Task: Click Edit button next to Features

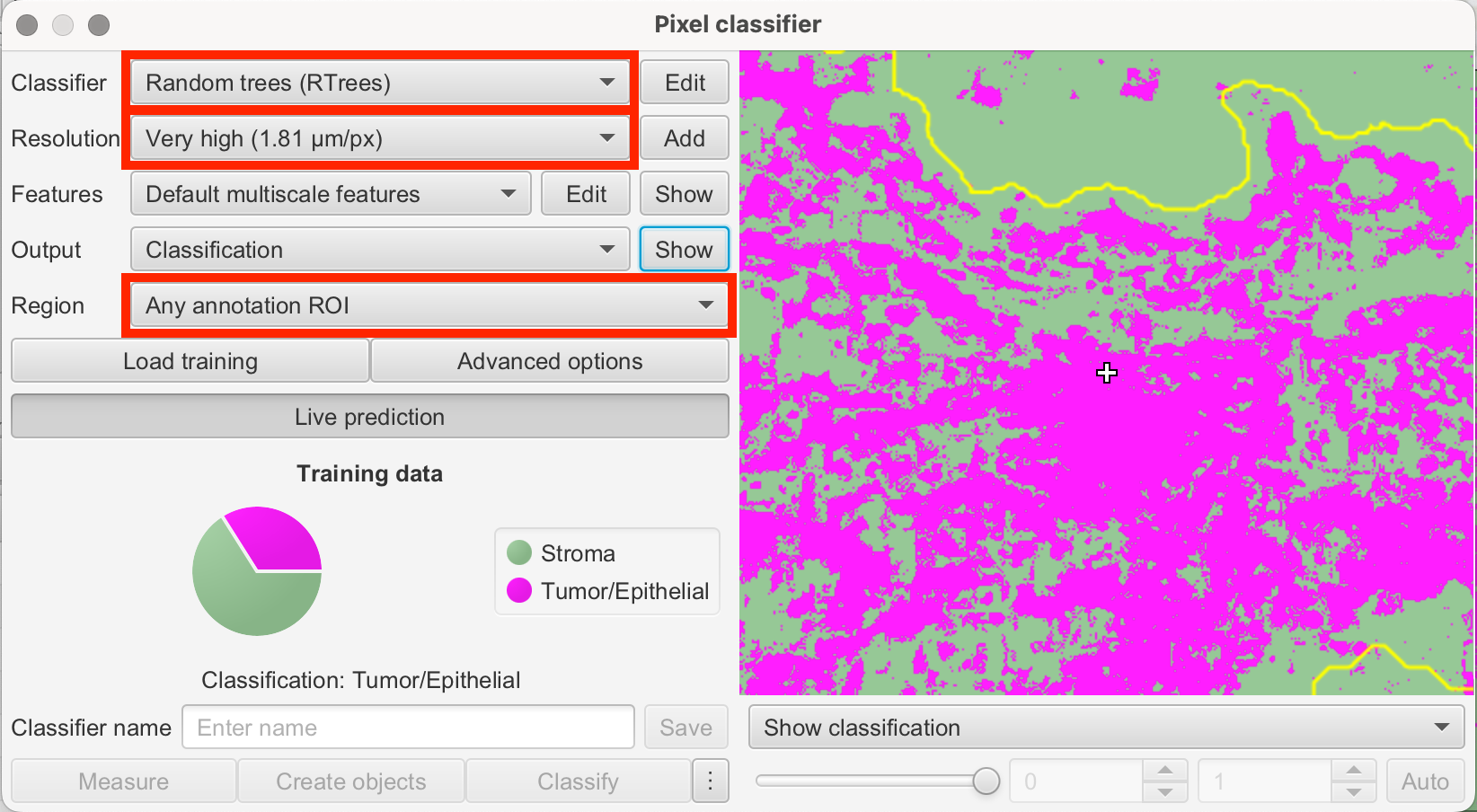Action: (586, 194)
